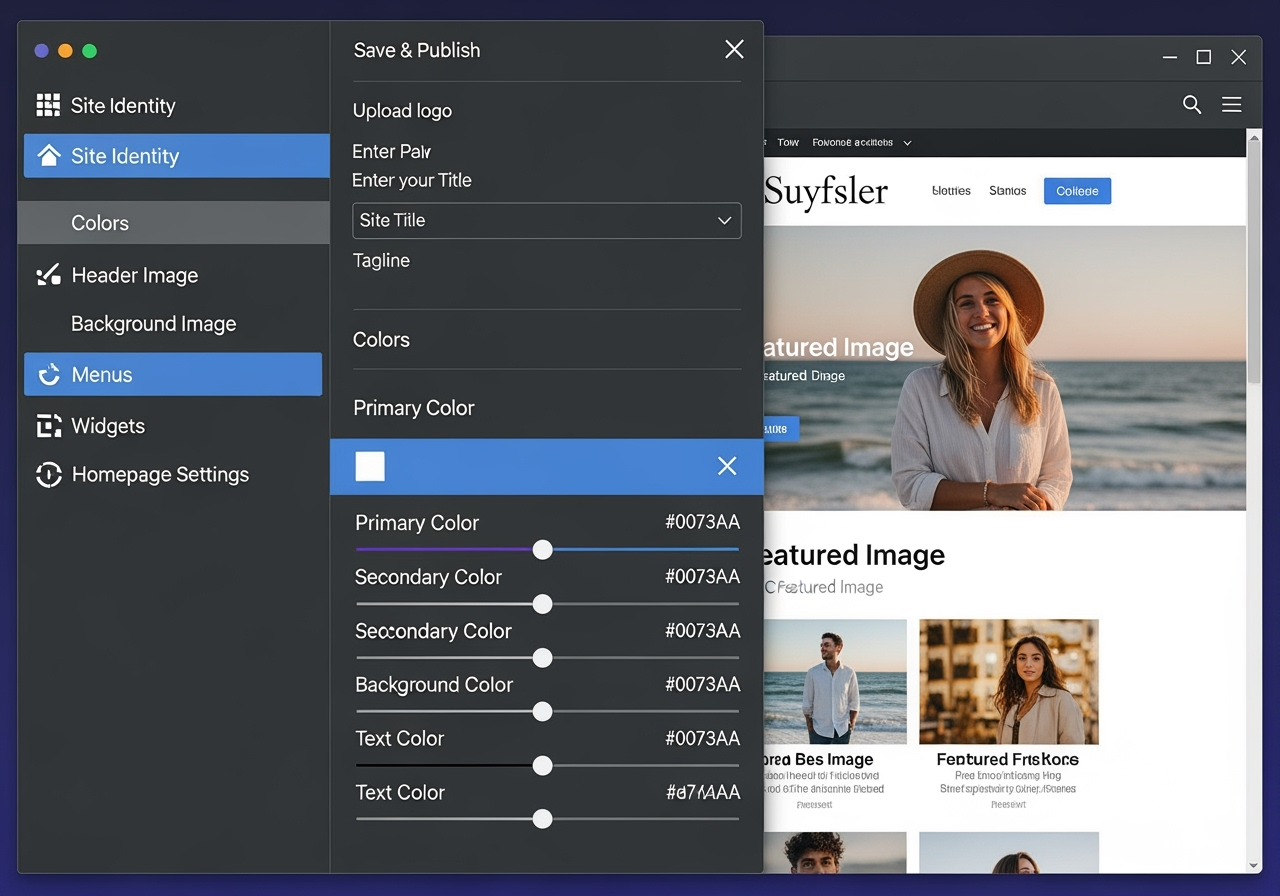The height and width of the screenshot is (896, 1280).
Task: Open the thumbnail of the woman in the city
Action: coord(1009,682)
